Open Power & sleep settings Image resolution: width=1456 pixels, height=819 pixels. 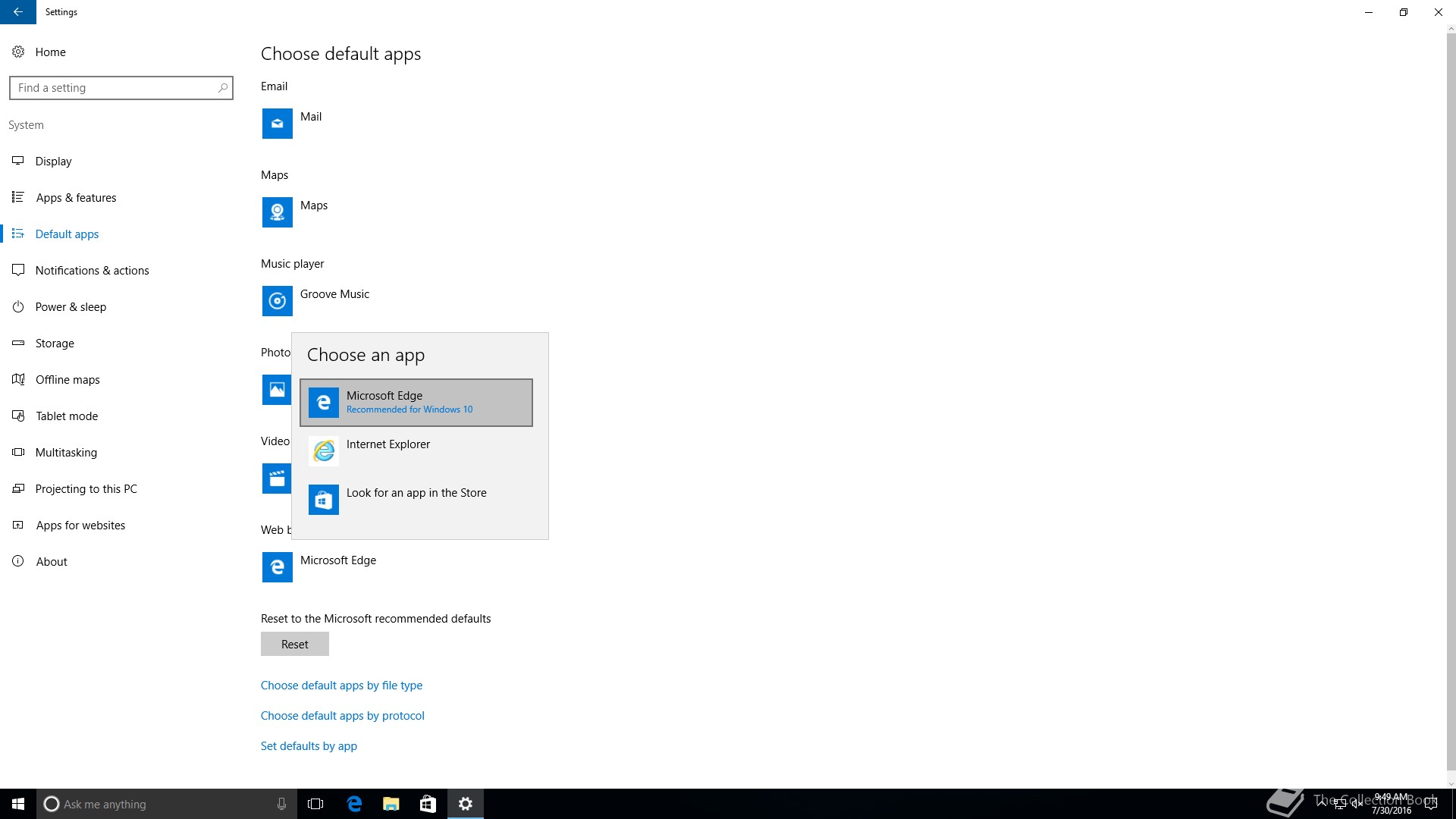coord(71,306)
